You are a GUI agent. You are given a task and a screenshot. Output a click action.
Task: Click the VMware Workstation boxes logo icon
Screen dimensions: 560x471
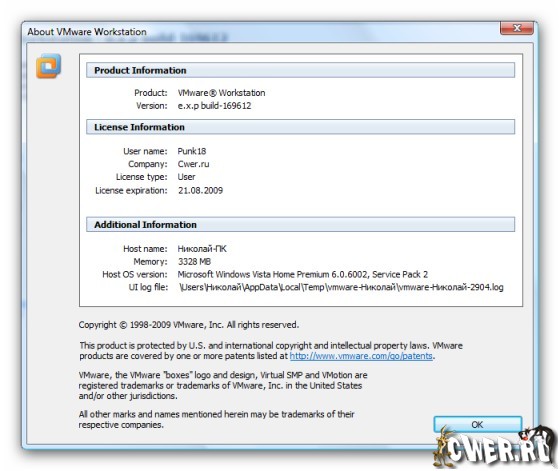(48, 66)
